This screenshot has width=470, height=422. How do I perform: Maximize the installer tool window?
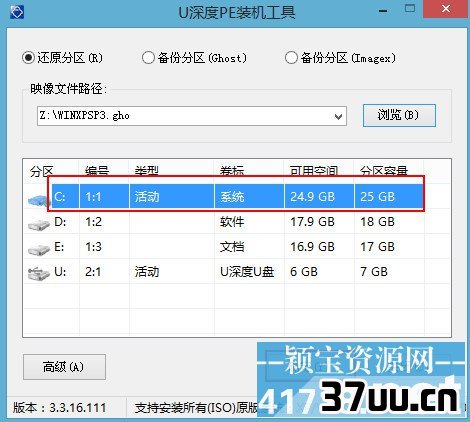(410, 9)
